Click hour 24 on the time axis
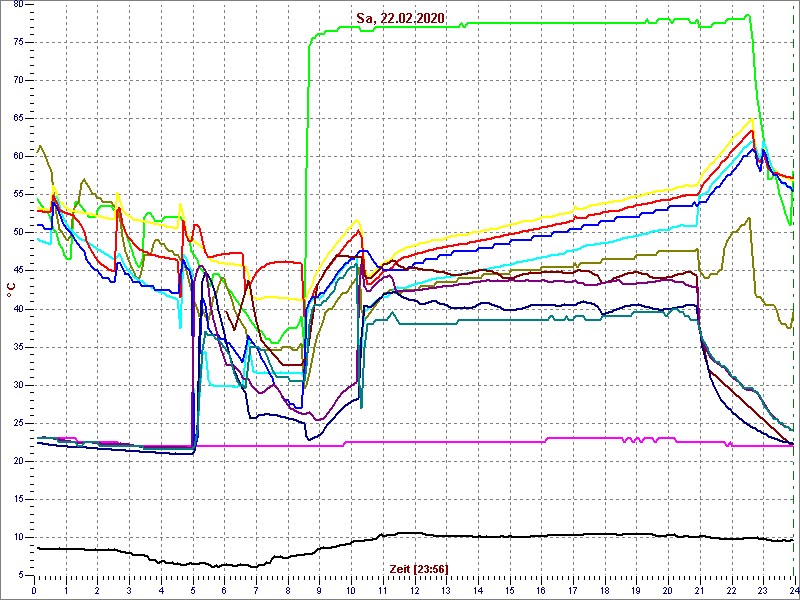Screen dimensions: 800x600 pos(793,589)
